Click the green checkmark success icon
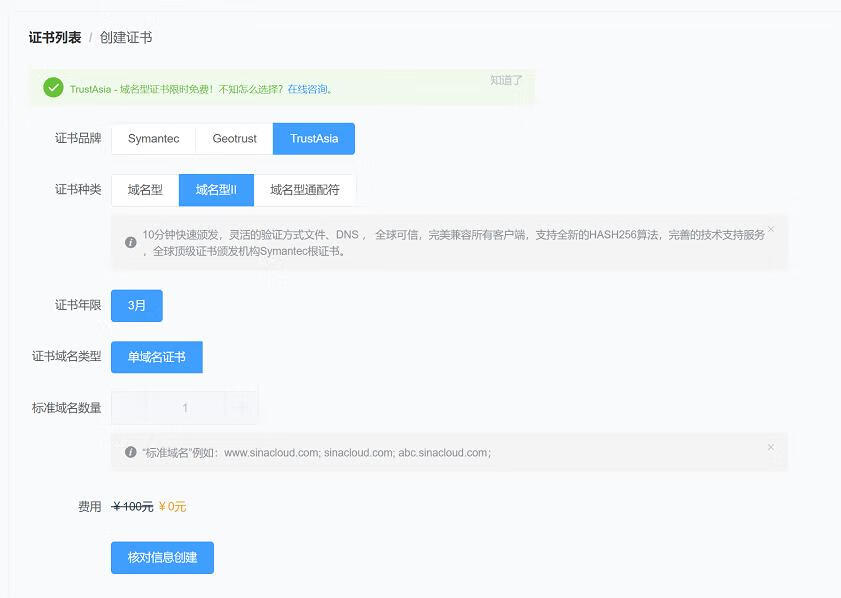The height and width of the screenshot is (598, 841). [x=53, y=88]
